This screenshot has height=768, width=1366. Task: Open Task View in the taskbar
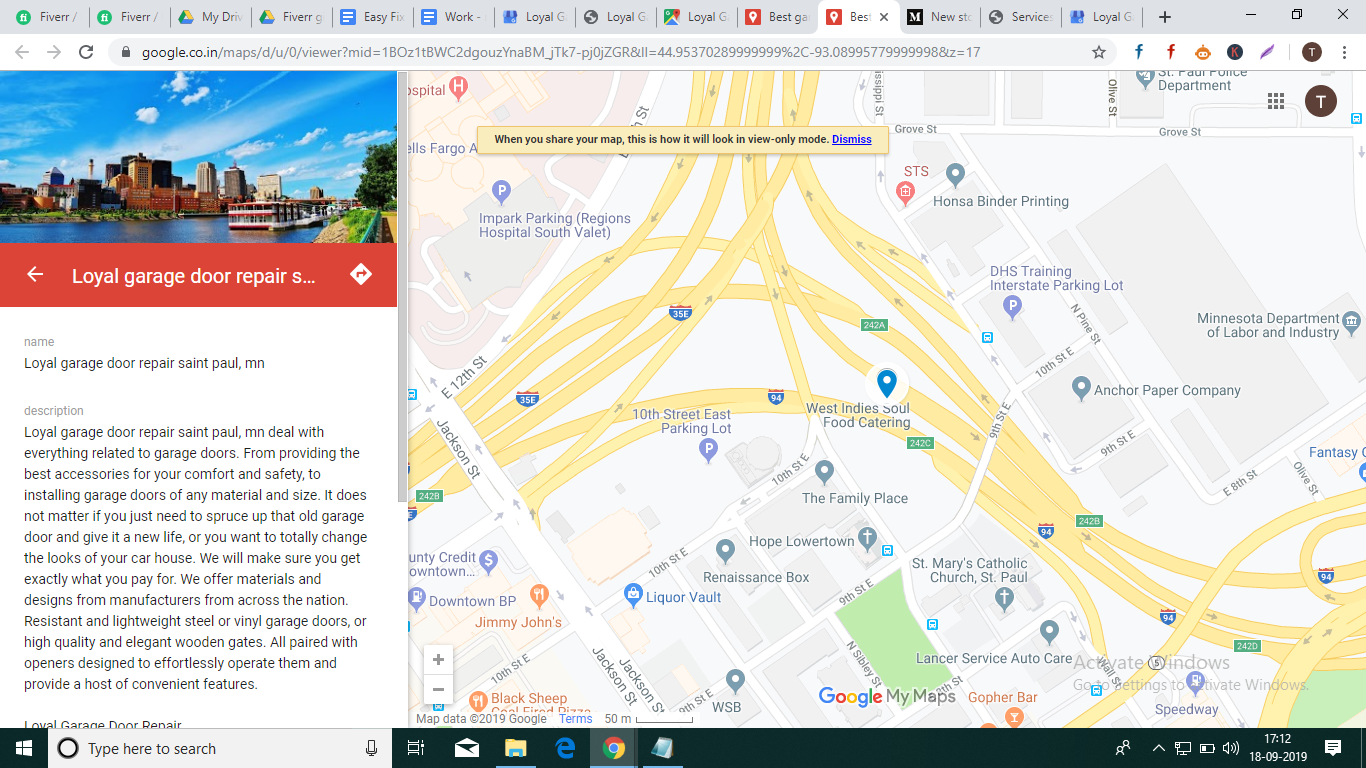[x=416, y=748]
